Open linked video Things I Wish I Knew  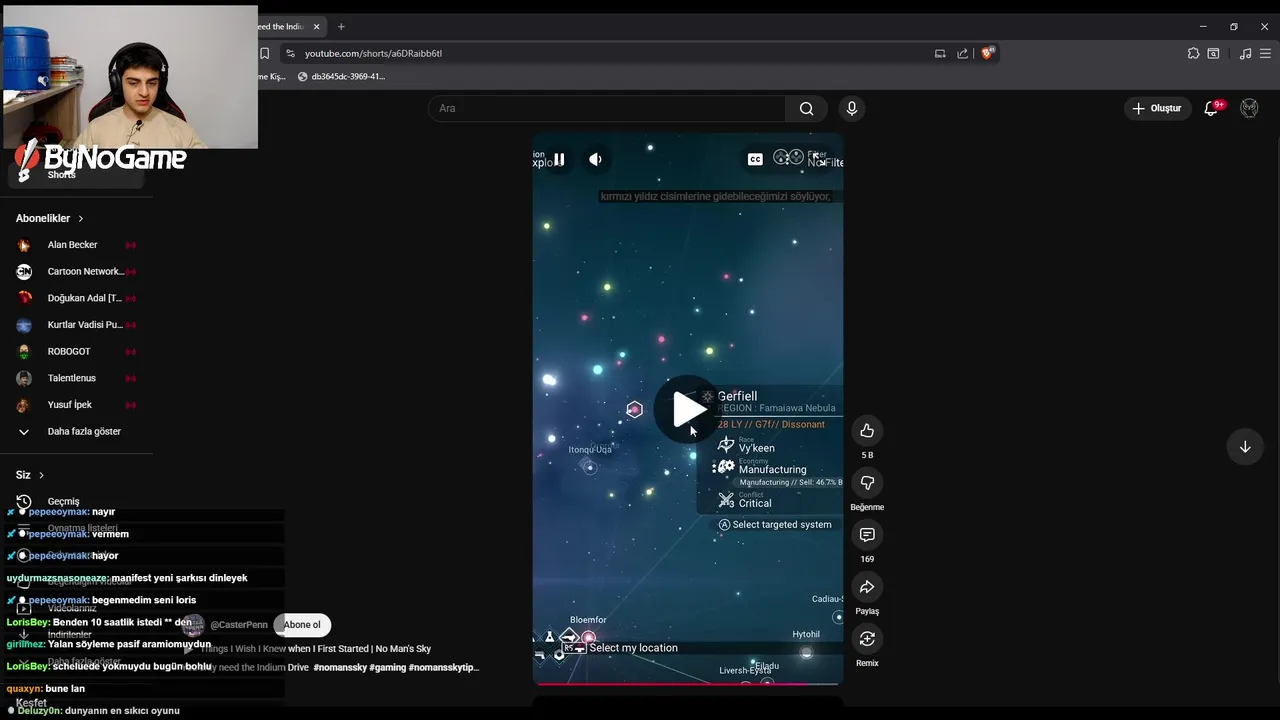point(315,649)
